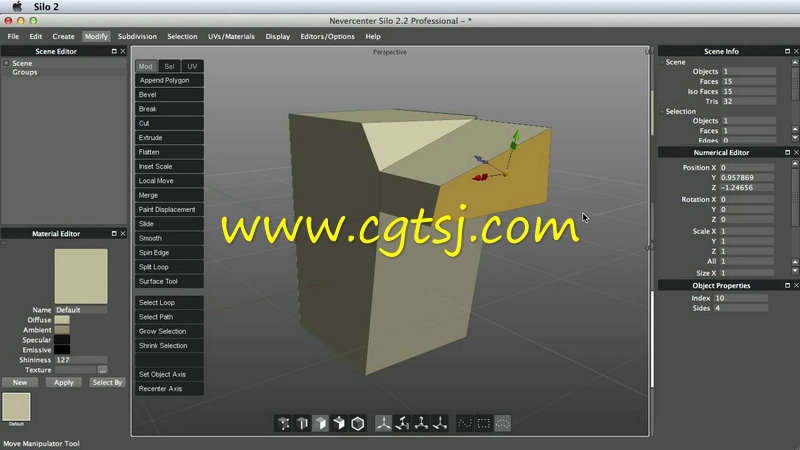800x450 pixels.
Task: Collapse the Selection section in Scene Info
Action: (662, 111)
